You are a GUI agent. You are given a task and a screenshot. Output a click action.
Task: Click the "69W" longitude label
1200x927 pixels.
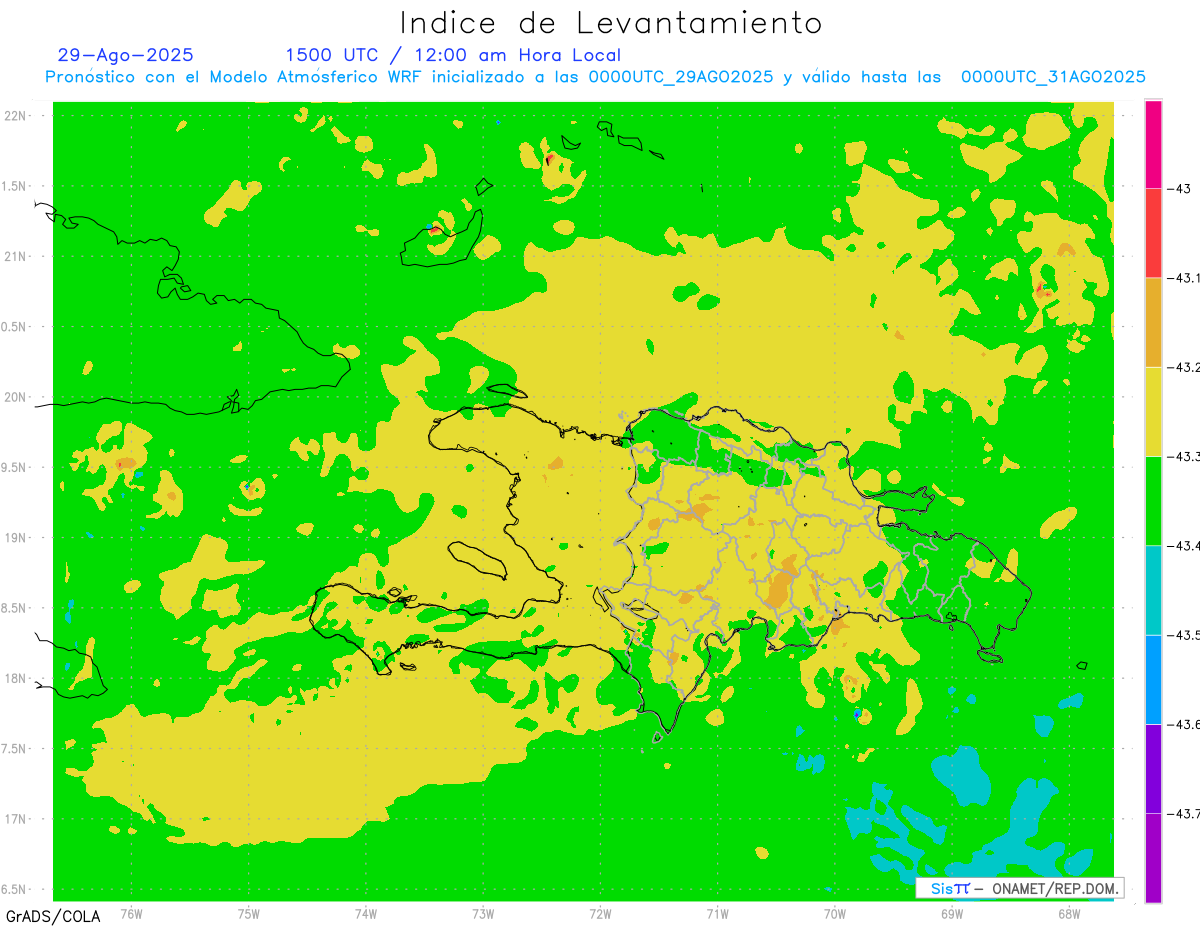point(952,912)
